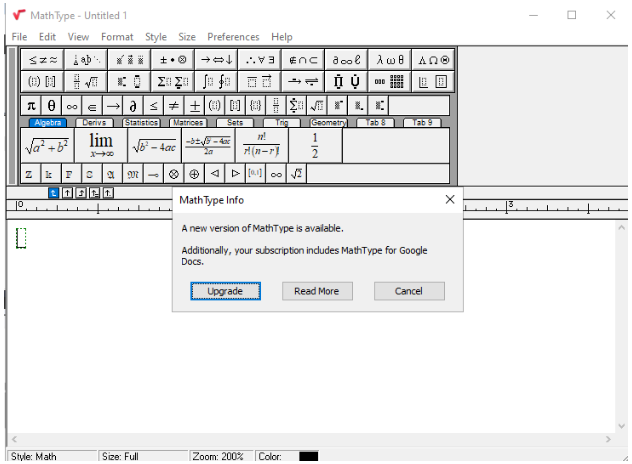Click the black Color swatch in status bar
Image resolution: width=632 pixels, height=464 pixels.
click(x=308, y=456)
